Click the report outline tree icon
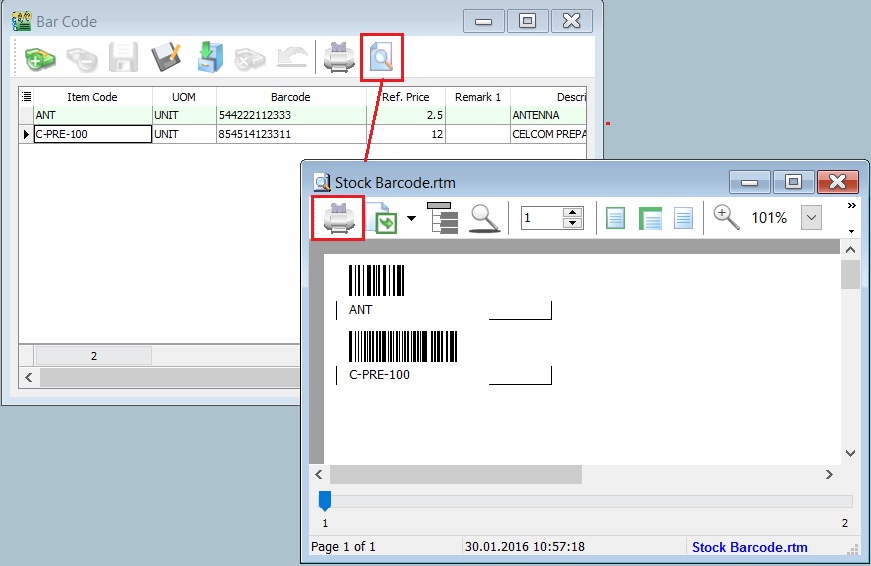Viewport: 871px width, 566px height. pos(442,218)
